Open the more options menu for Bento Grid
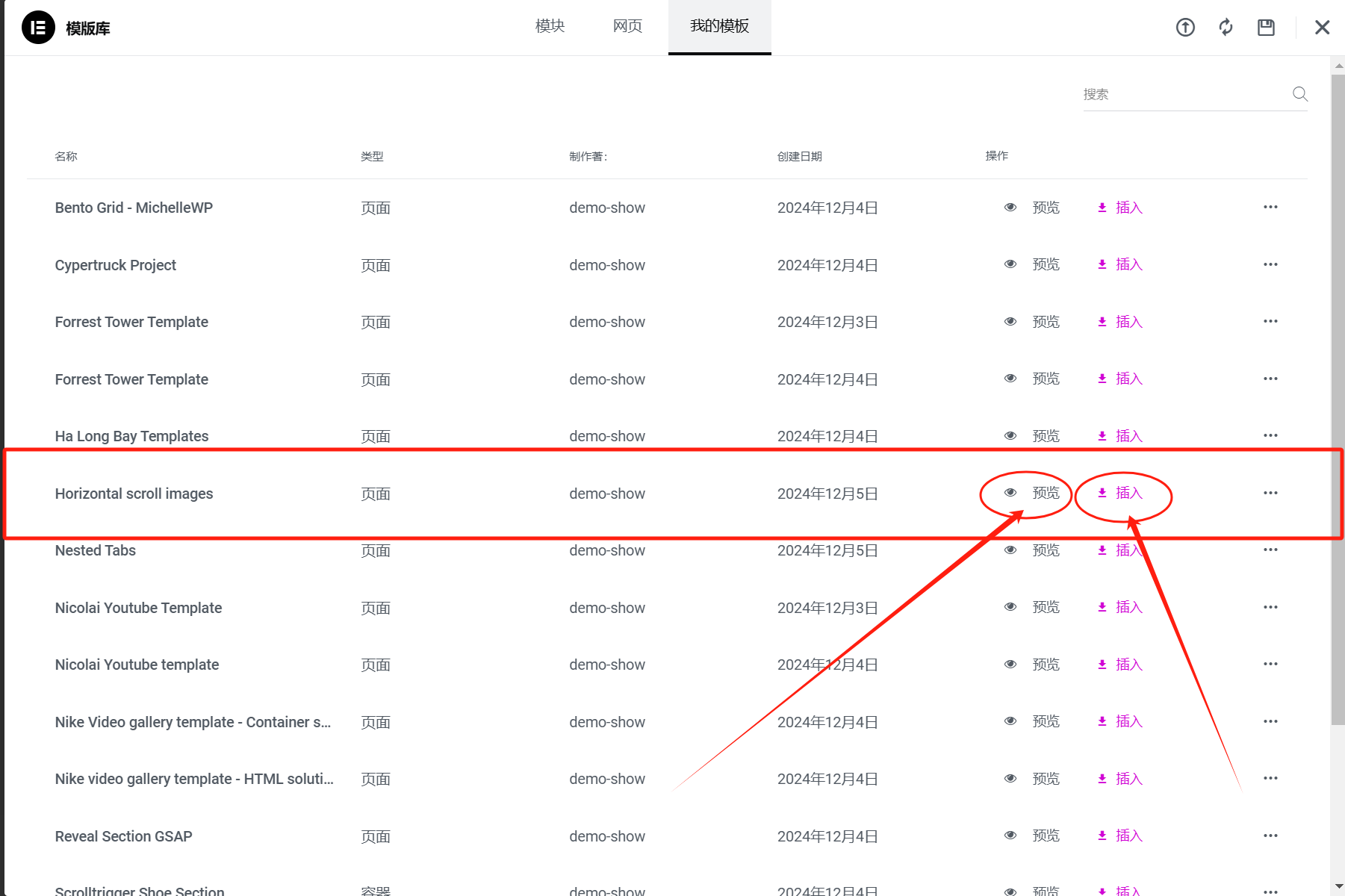Viewport: 1345px width, 896px height. pos(1270,207)
